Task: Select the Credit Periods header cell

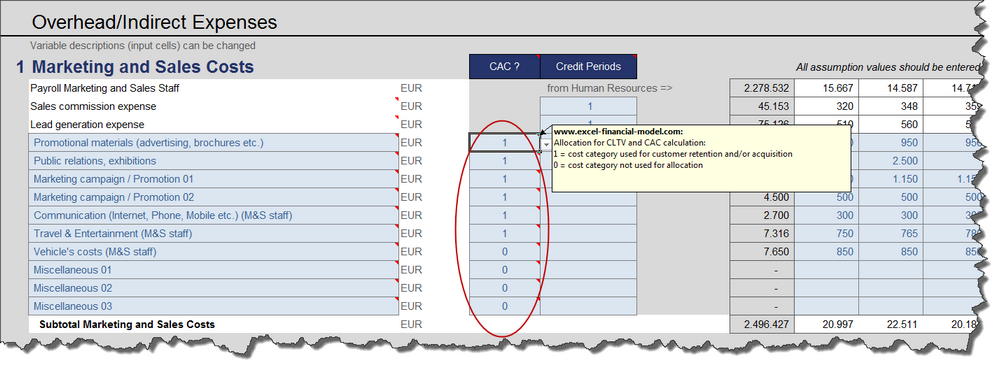Action: 589,66
